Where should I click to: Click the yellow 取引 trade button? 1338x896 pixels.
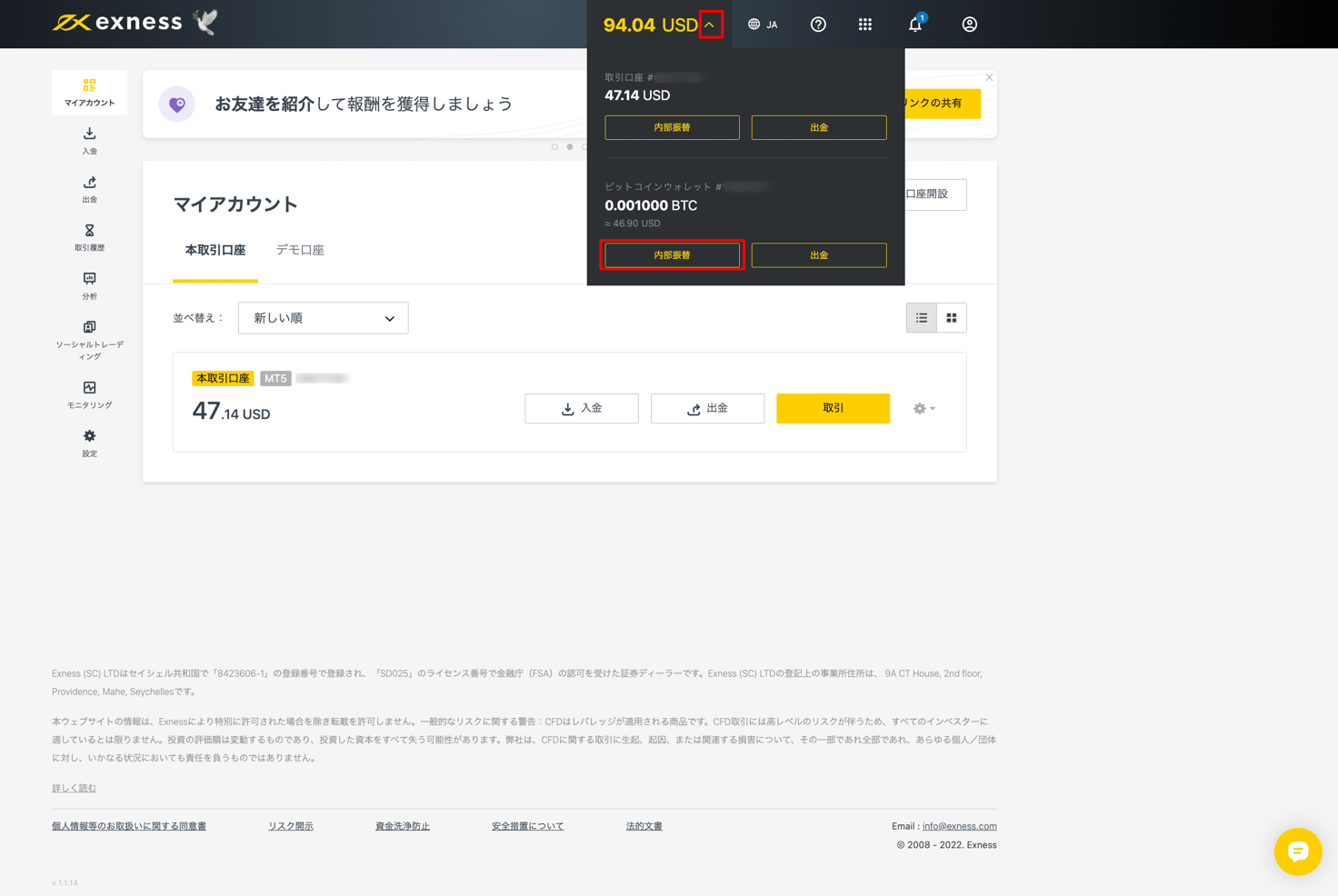[x=833, y=408]
